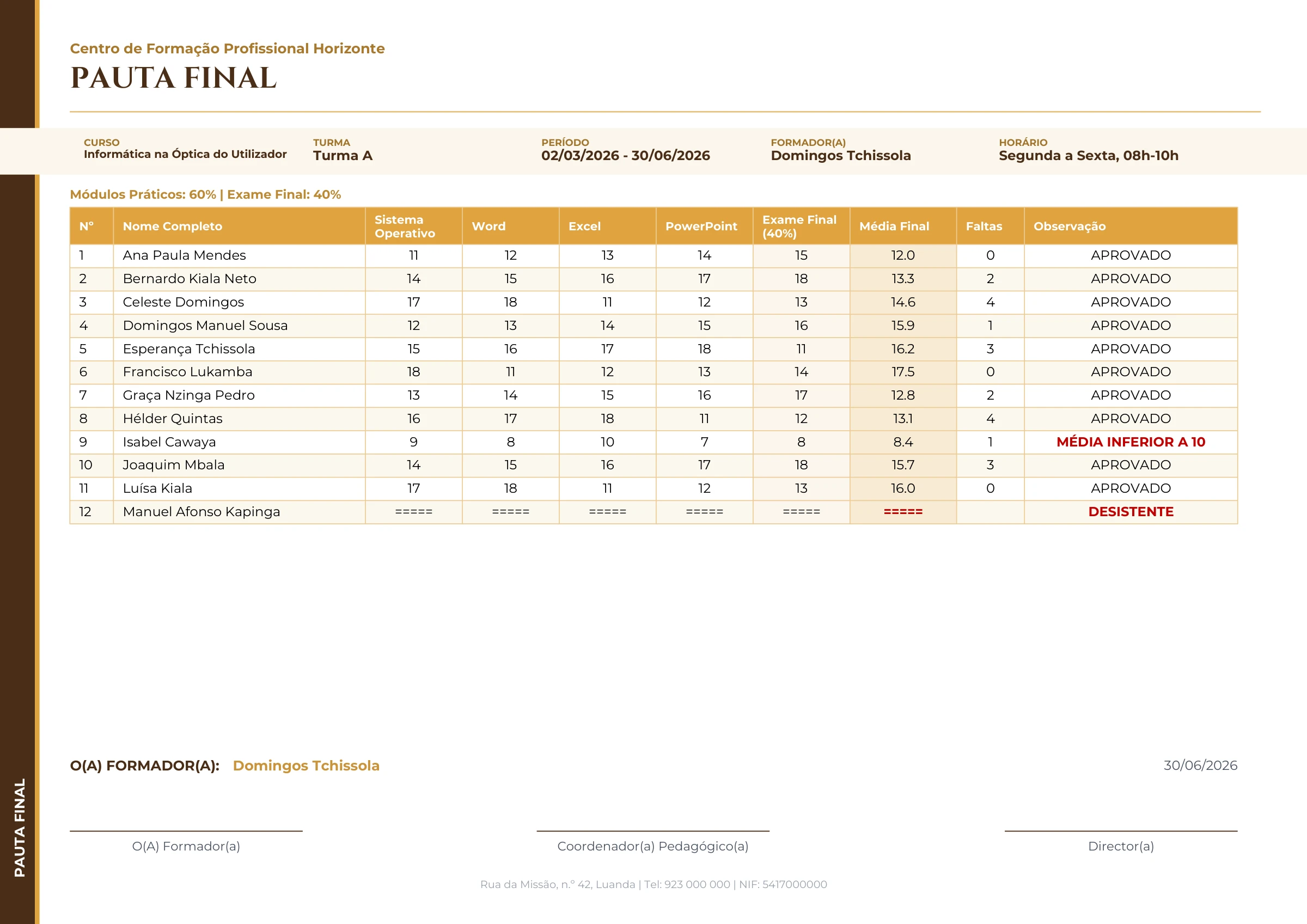Click the 'Coordenador(a) Pedagógico(a)' signature label
This screenshot has height=924, width=1307.
tap(652, 846)
